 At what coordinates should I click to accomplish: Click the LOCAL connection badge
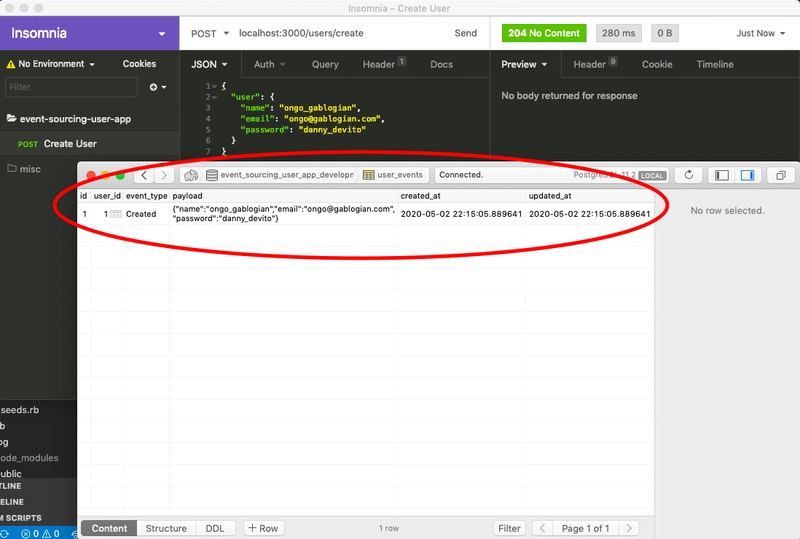pyautogui.click(x=652, y=176)
